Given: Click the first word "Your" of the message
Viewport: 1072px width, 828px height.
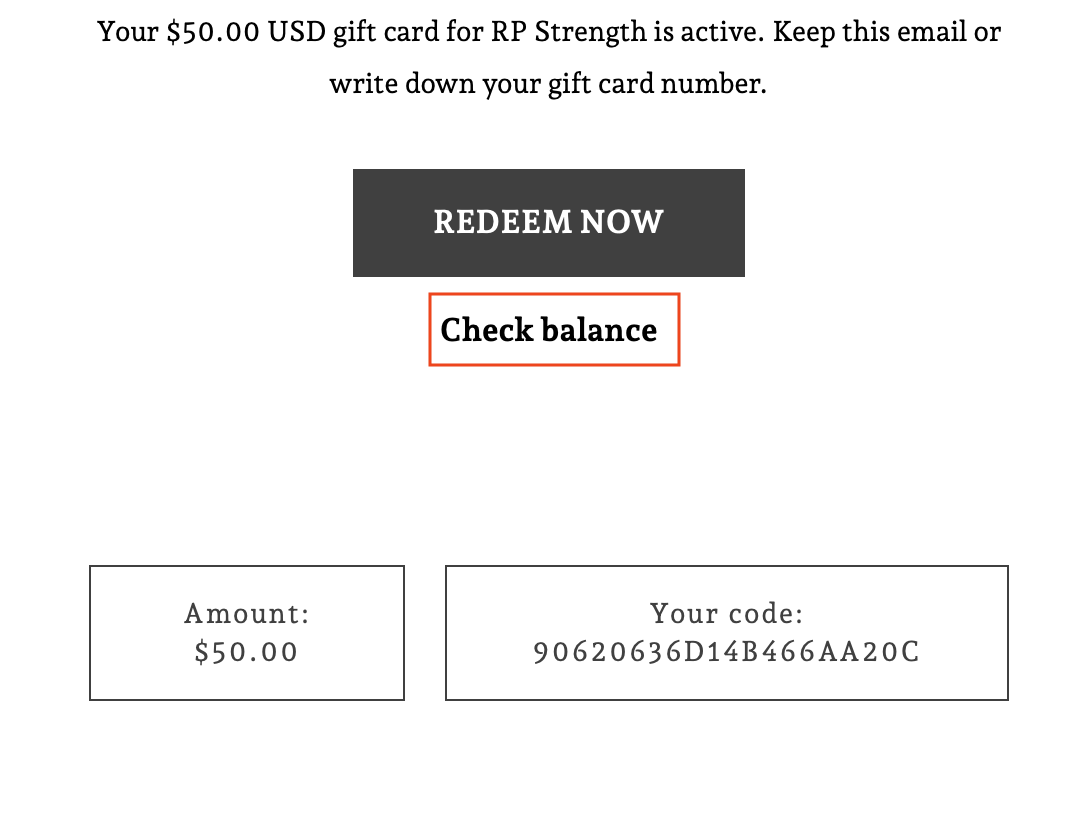Looking at the screenshot, I should pos(127,32).
